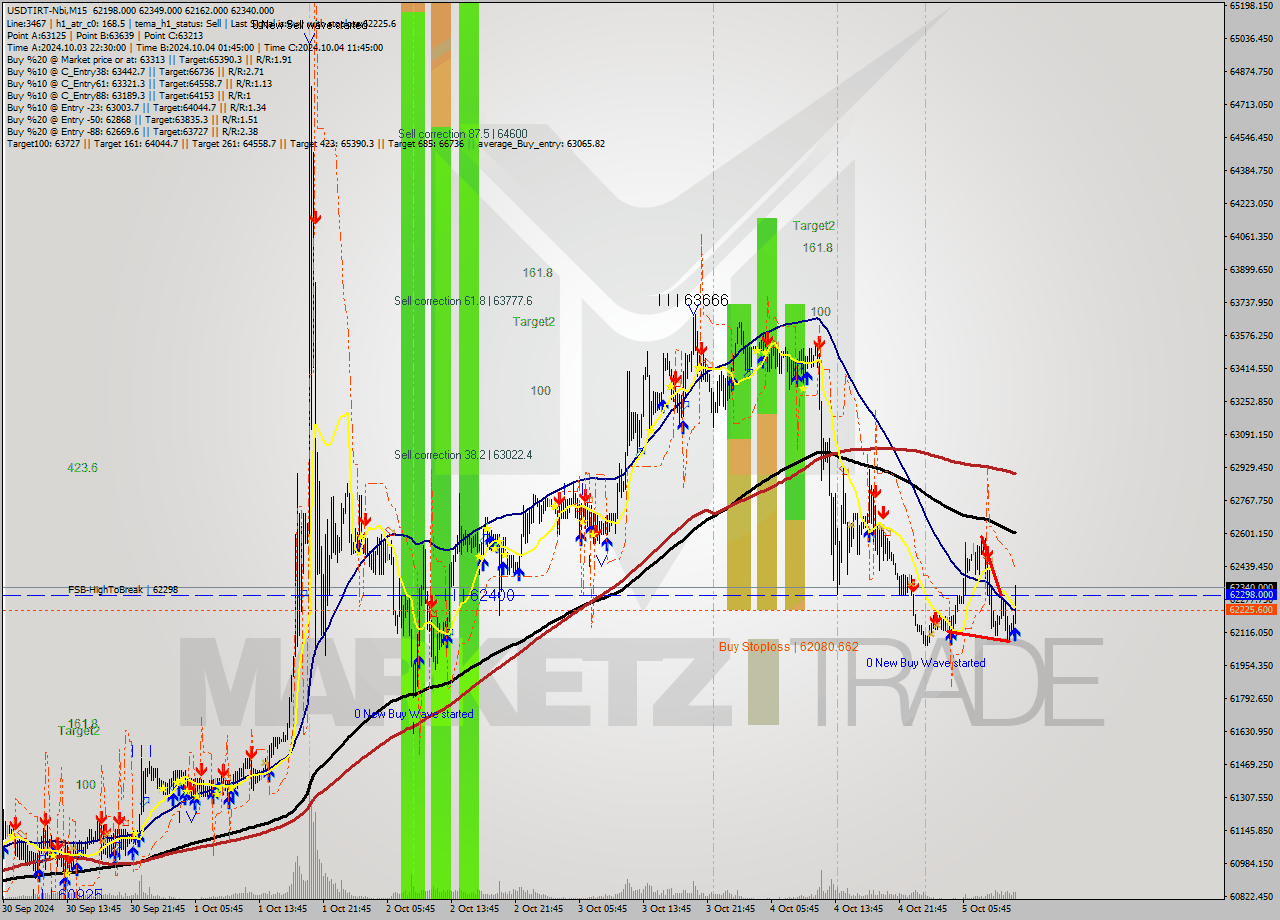Click the blue 62298.000 price tag
Screen dimensions: 1280x920
coord(1251,595)
